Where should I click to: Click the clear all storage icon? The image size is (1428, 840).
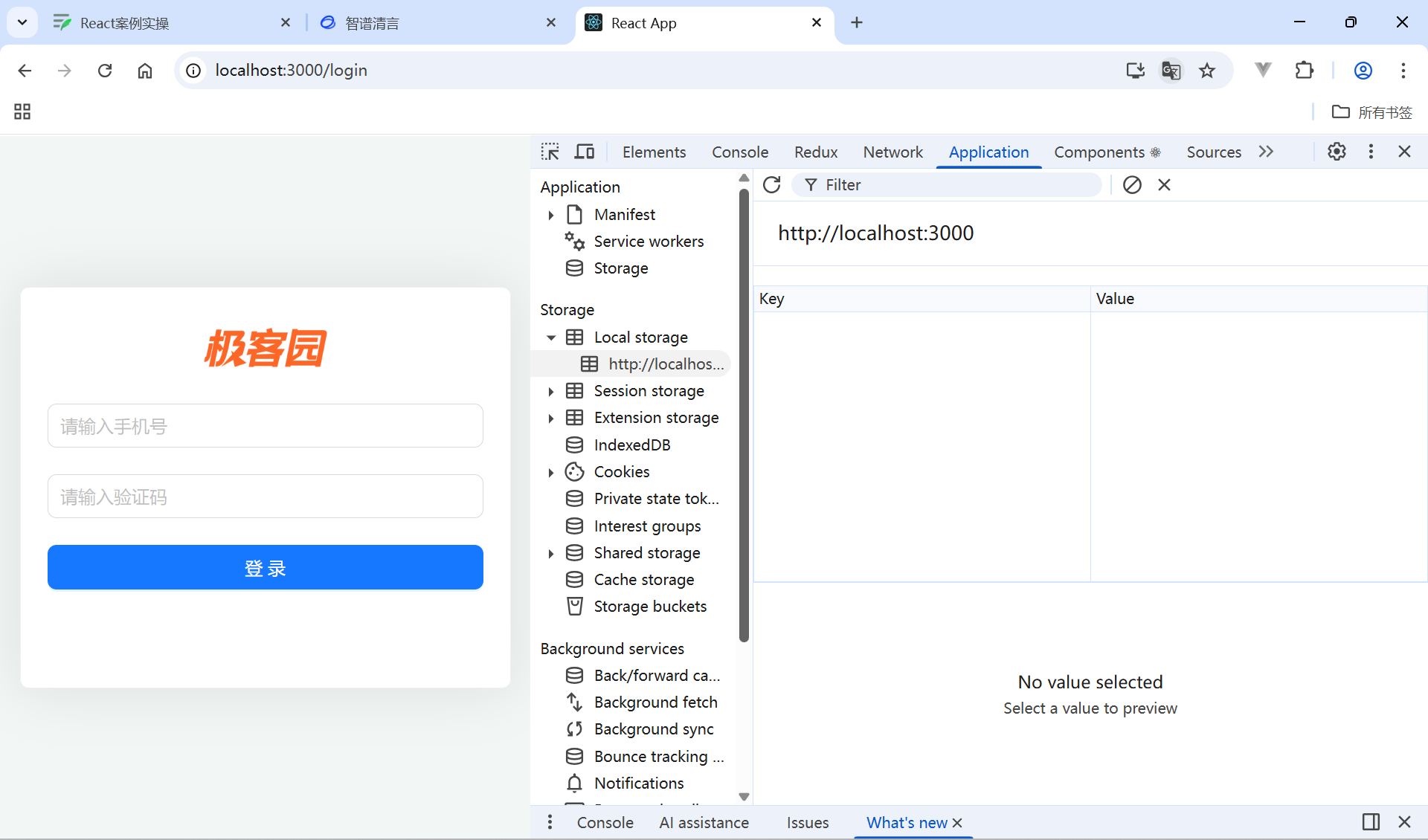click(x=1132, y=184)
